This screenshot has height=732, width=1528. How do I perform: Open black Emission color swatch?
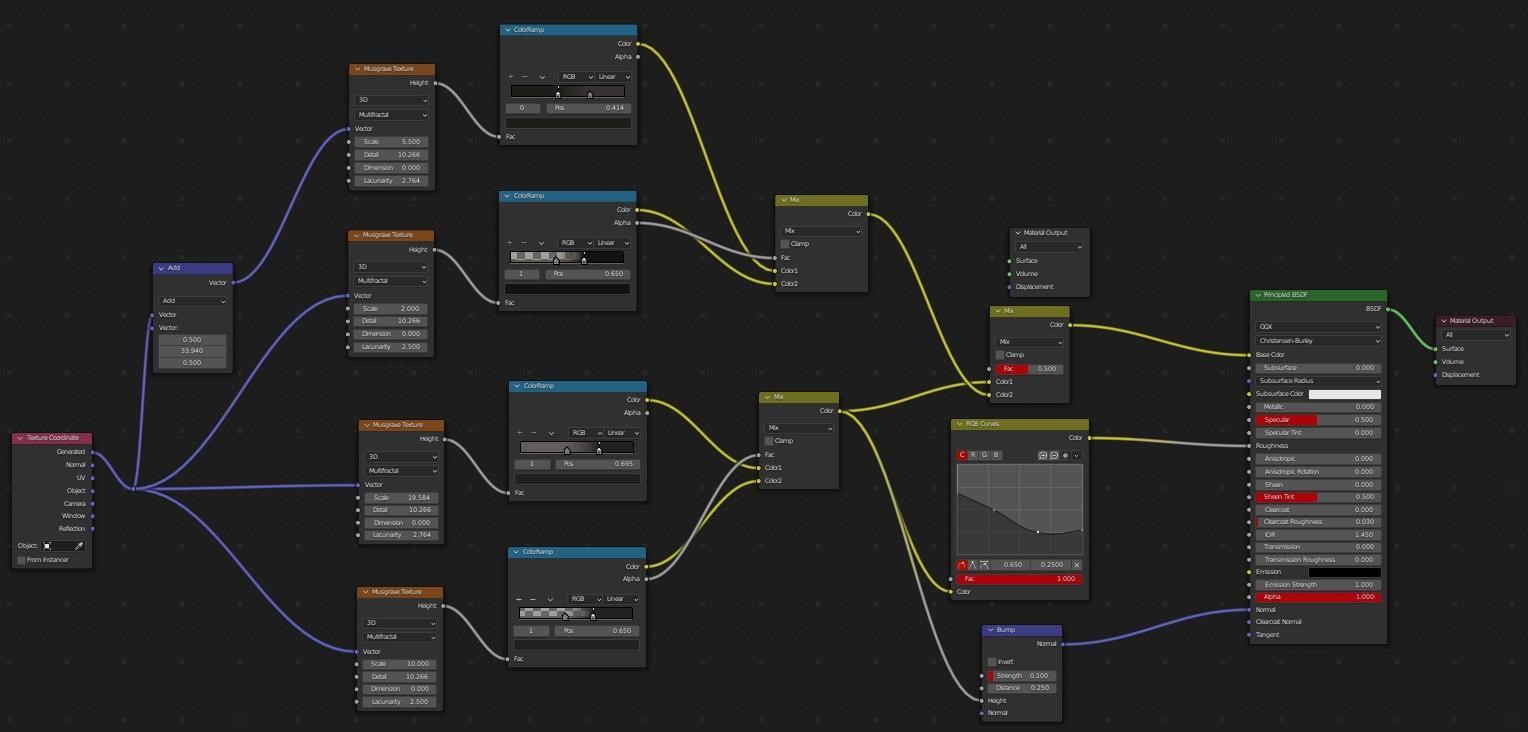1345,572
